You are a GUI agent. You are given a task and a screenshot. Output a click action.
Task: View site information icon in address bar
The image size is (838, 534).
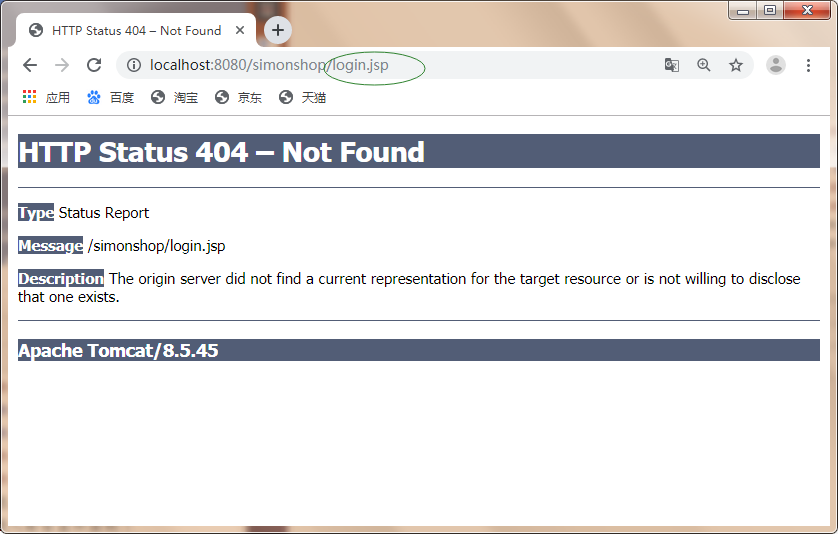(134, 65)
